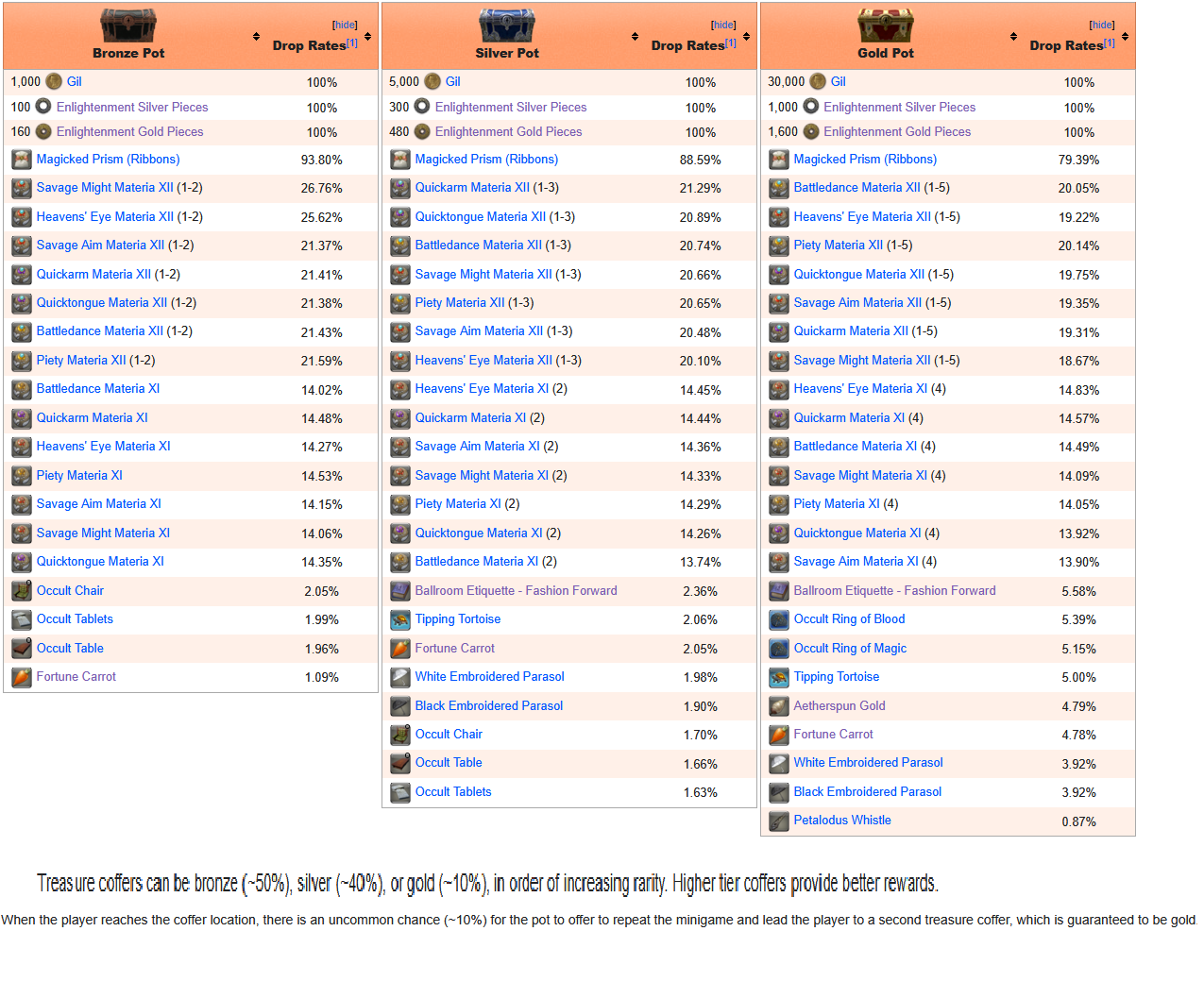This screenshot has width=1204, height=982.
Task: Open Battledance Materia XI link in Bronze Pot table
Action: point(98,389)
